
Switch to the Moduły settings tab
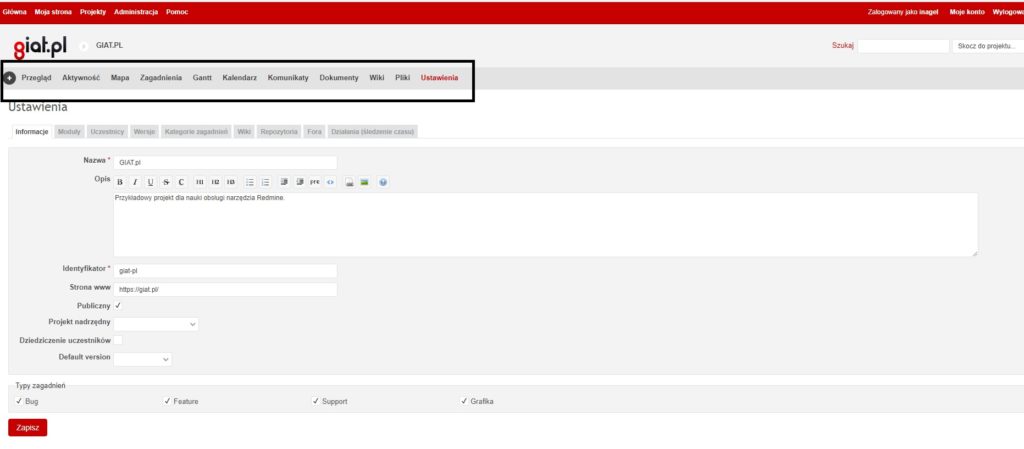tap(69, 132)
